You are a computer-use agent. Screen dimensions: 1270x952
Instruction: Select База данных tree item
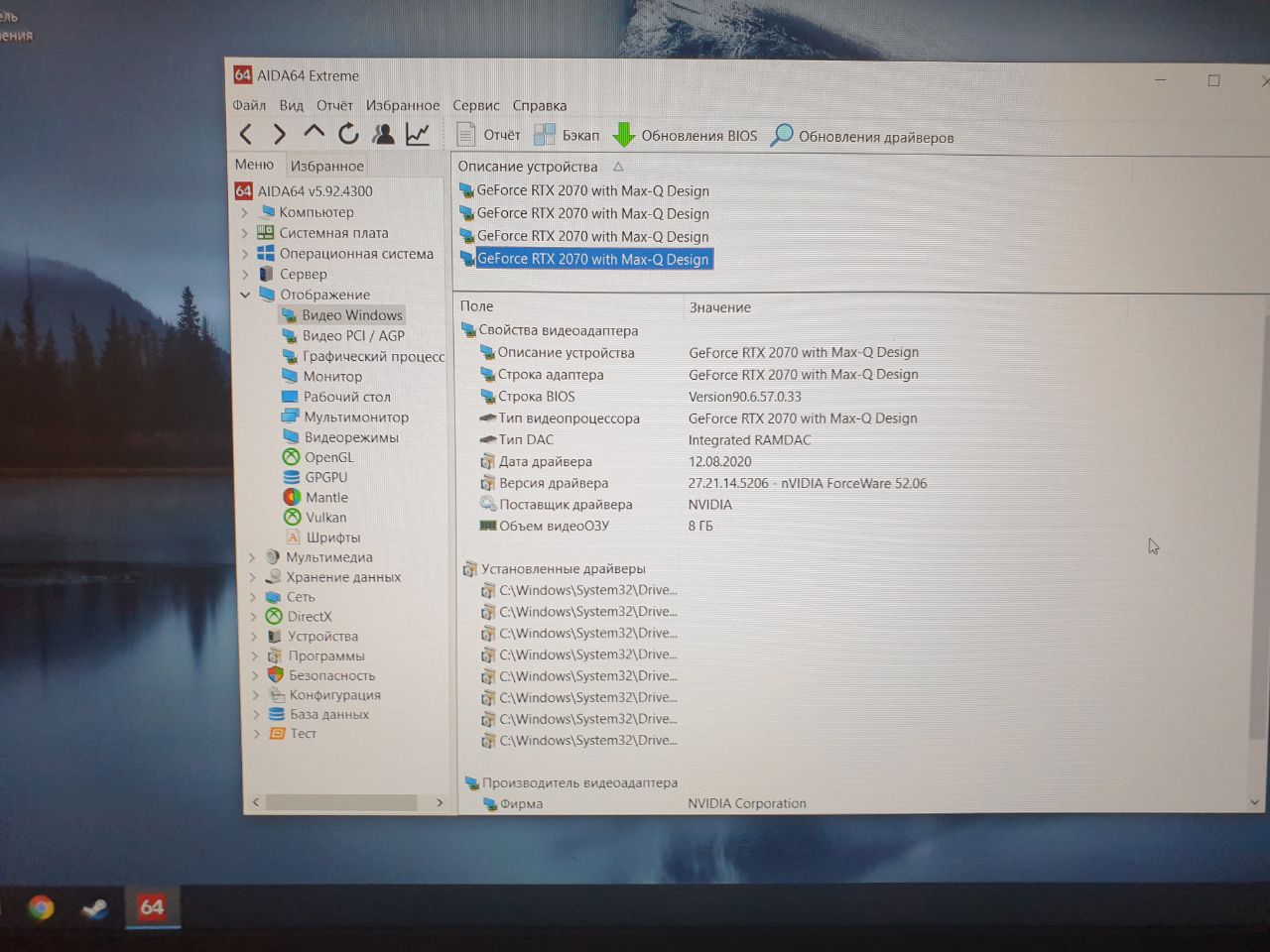tap(318, 714)
